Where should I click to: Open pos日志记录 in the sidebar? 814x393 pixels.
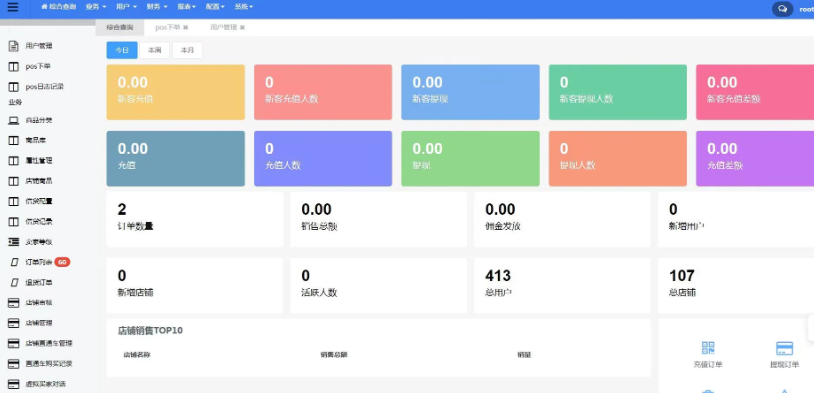coord(45,87)
